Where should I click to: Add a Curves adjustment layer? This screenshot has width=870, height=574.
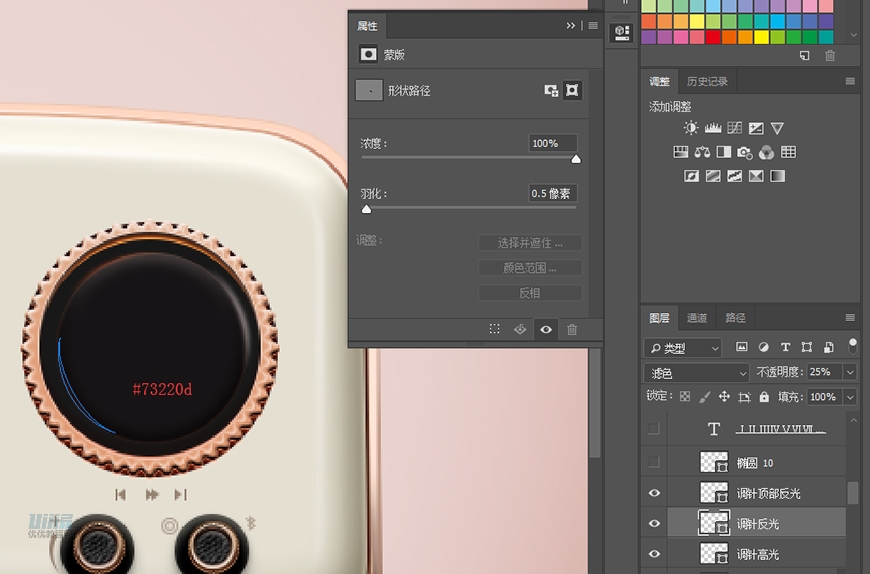coord(735,128)
